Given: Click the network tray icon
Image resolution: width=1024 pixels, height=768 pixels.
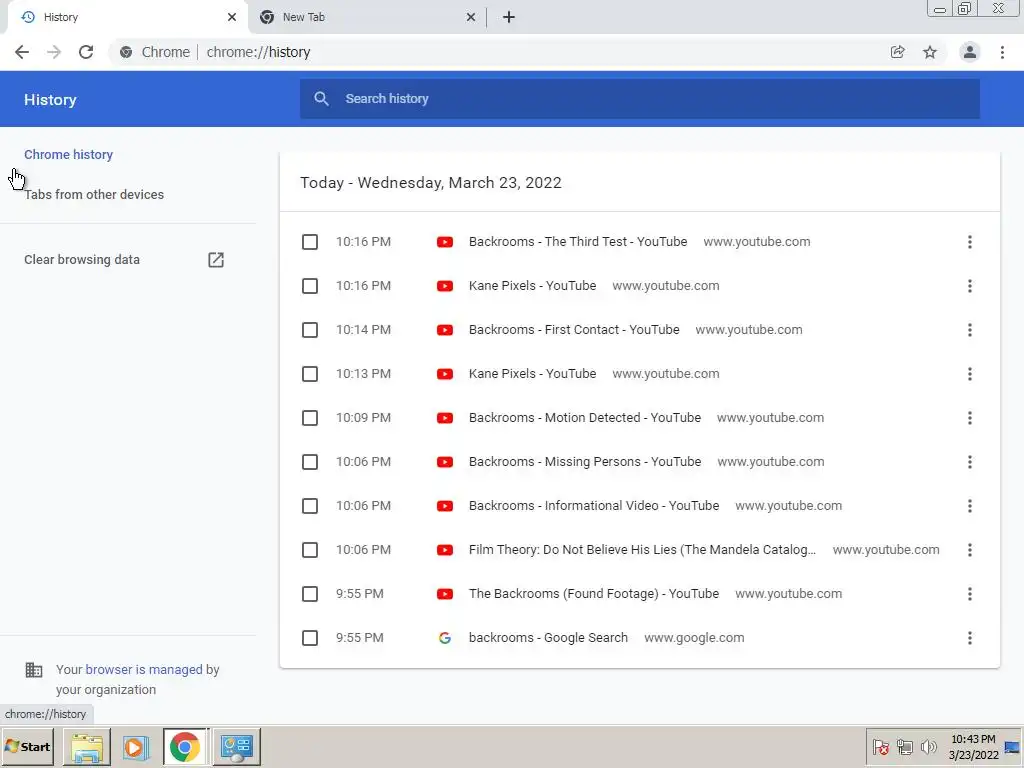Looking at the screenshot, I should 904,746.
